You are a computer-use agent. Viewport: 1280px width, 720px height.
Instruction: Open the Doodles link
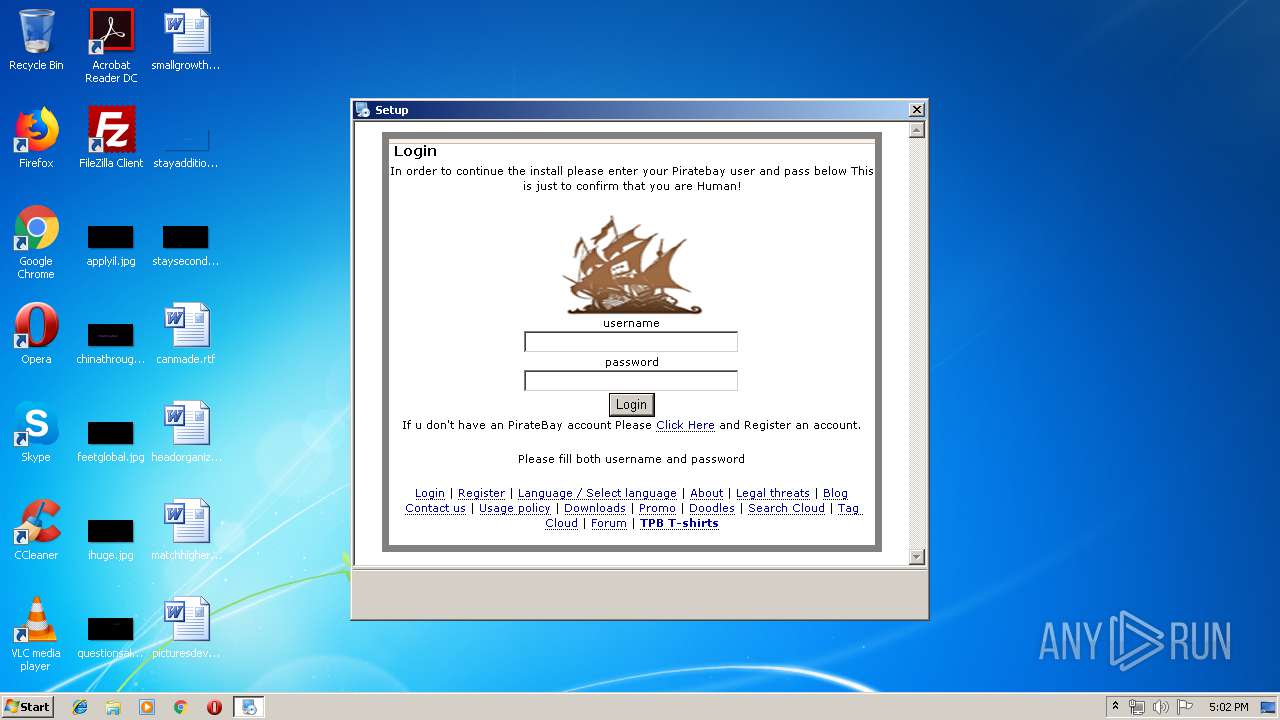click(x=712, y=508)
